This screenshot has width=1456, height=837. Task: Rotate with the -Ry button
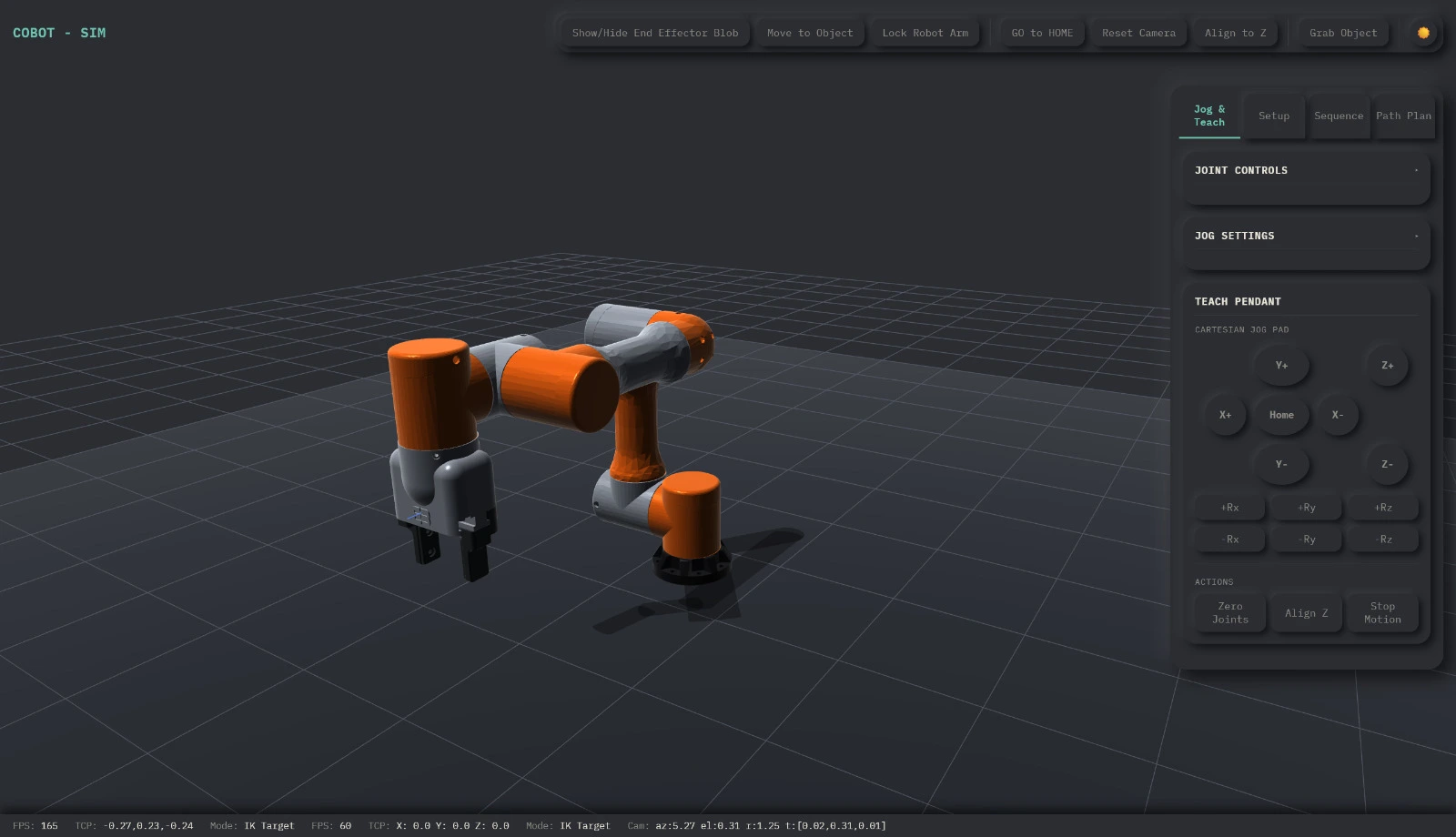[x=1306, y=540]
